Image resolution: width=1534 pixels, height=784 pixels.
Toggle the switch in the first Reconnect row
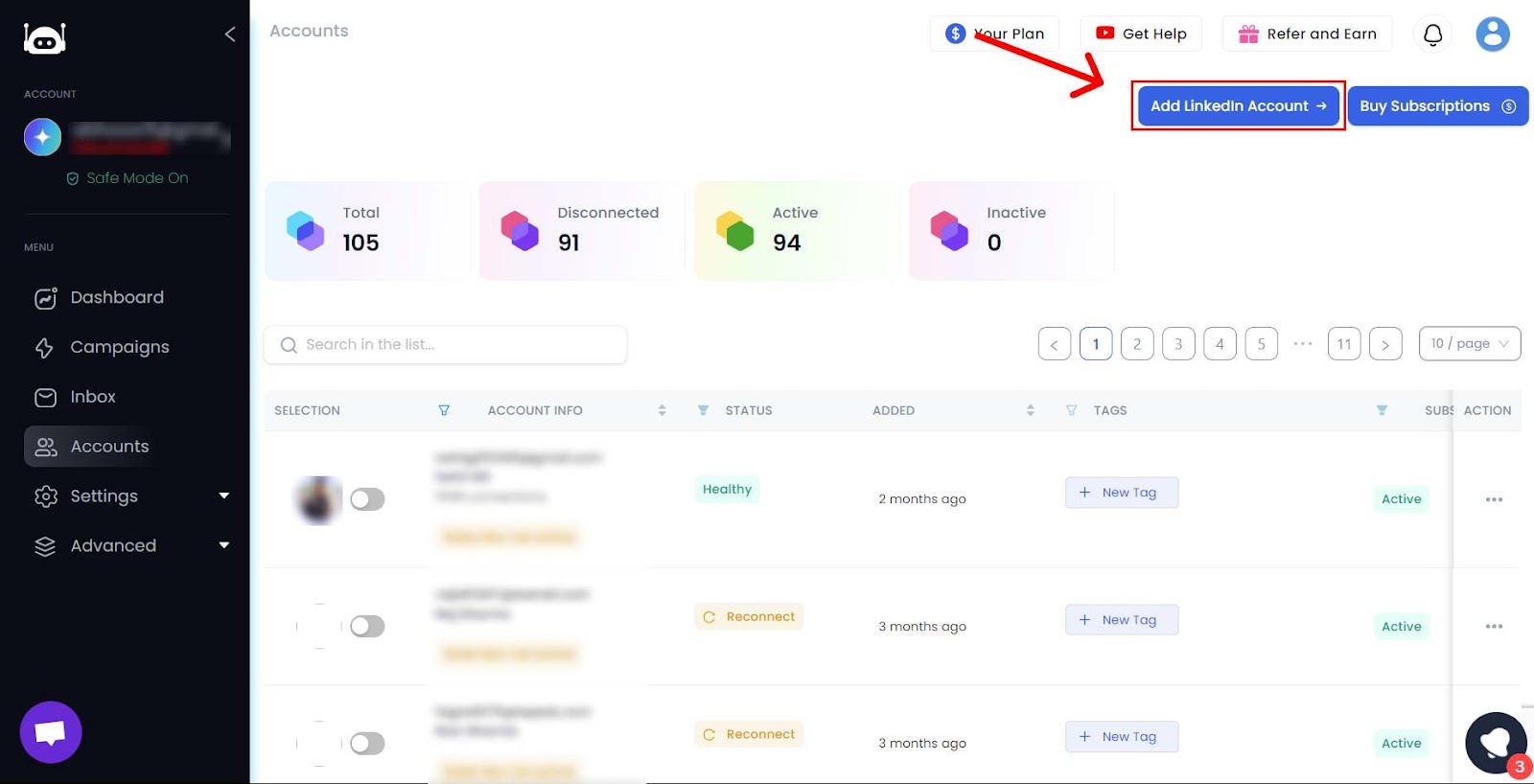(367, 627)
